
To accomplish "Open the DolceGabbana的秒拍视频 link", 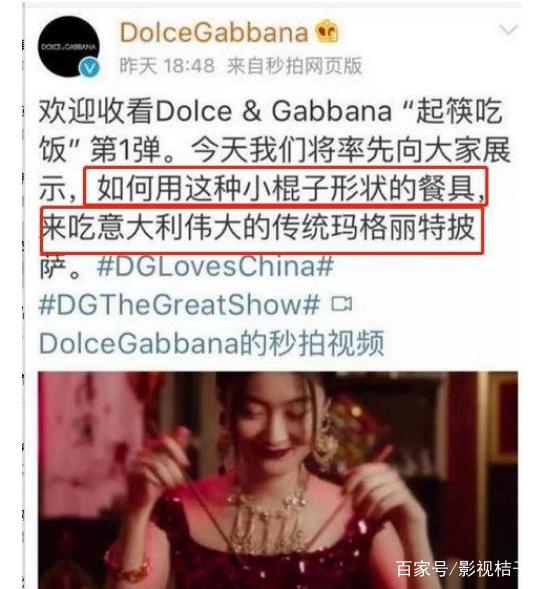I will tap(212, 343).
